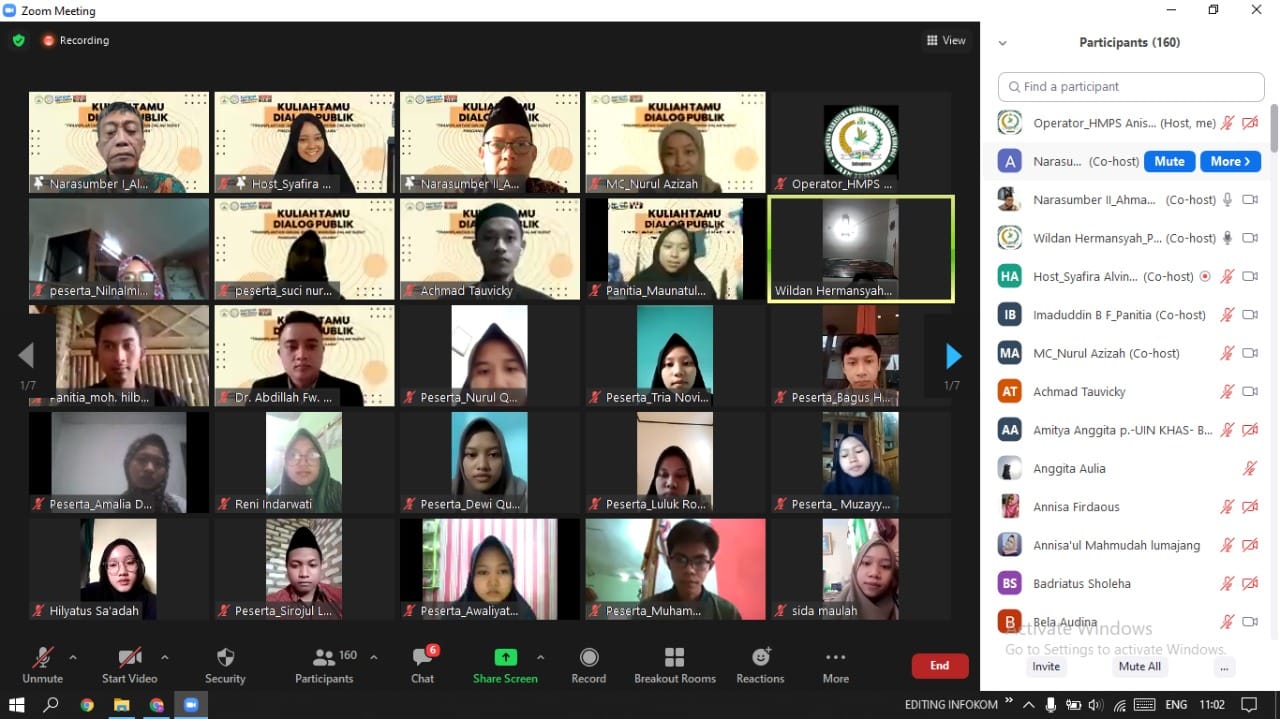This screenshot has width=1280, height=719.
Task: Expand share options arrow beside Share Screen
Action: (x=541, y=657)
